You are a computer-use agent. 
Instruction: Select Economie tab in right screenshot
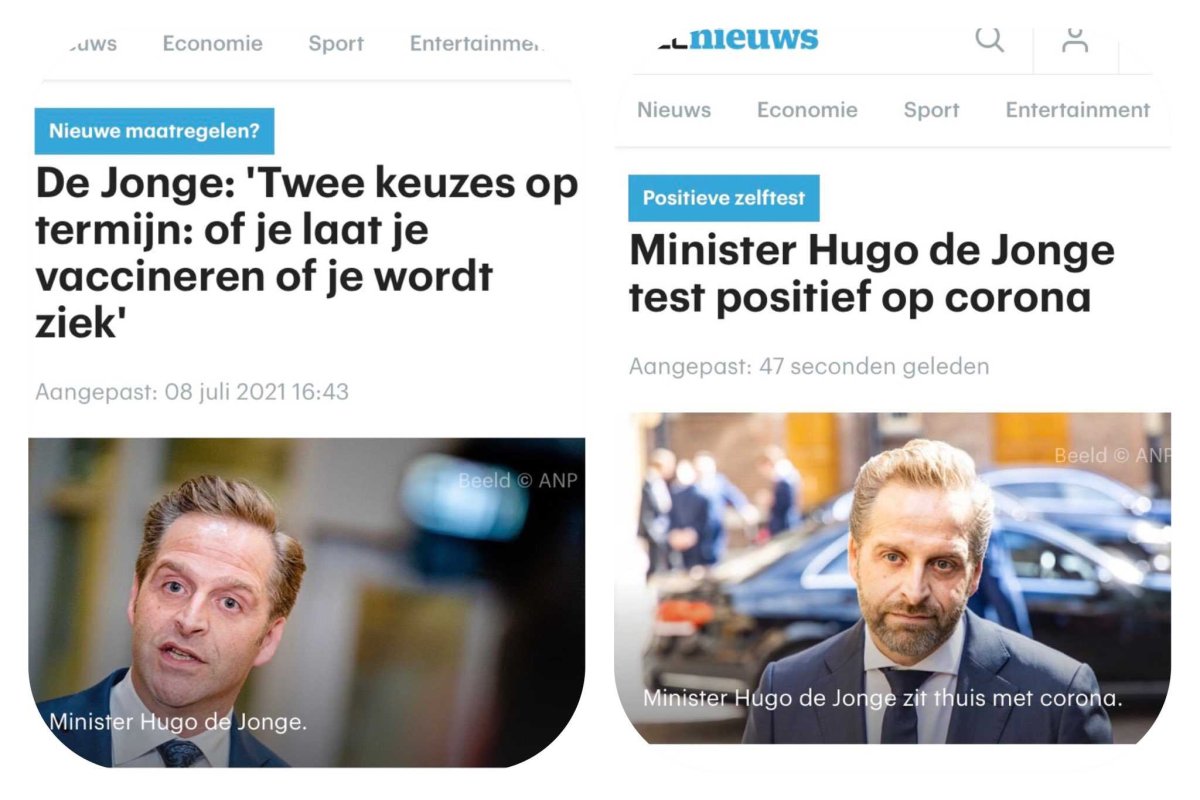pyautogui.click(x=807, y=110)
